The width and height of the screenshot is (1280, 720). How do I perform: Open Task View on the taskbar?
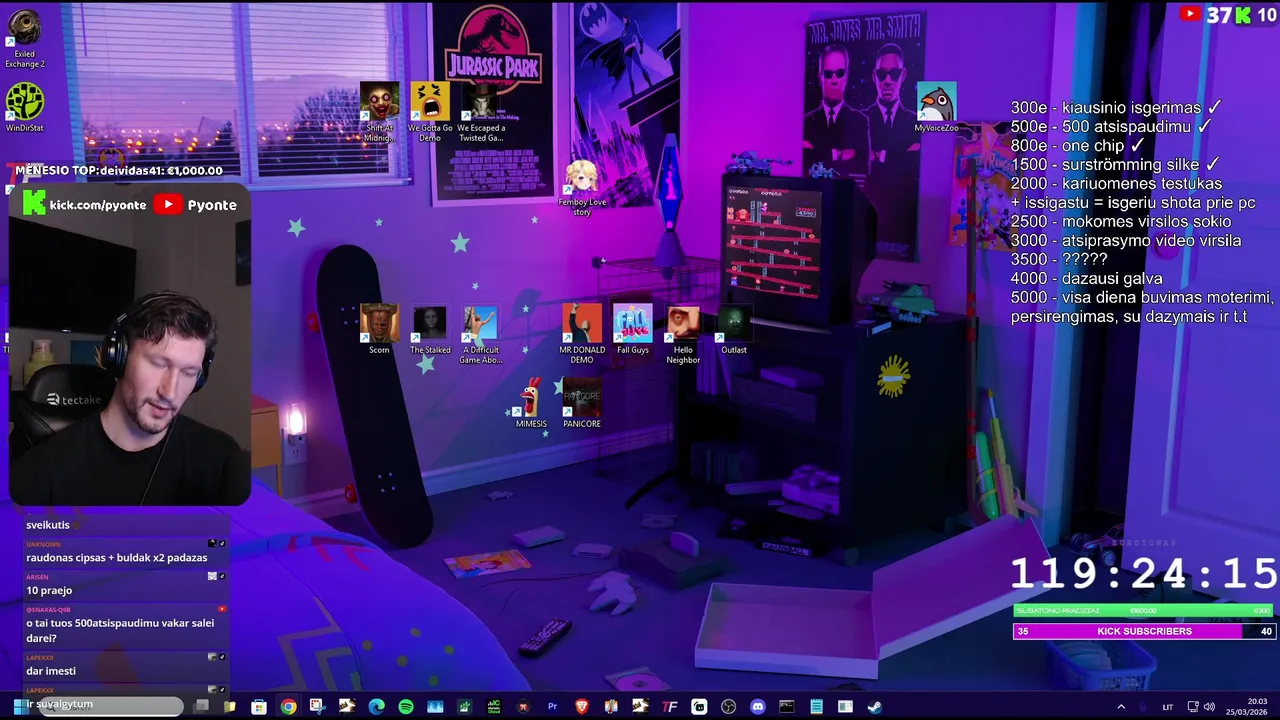point(201,707)
